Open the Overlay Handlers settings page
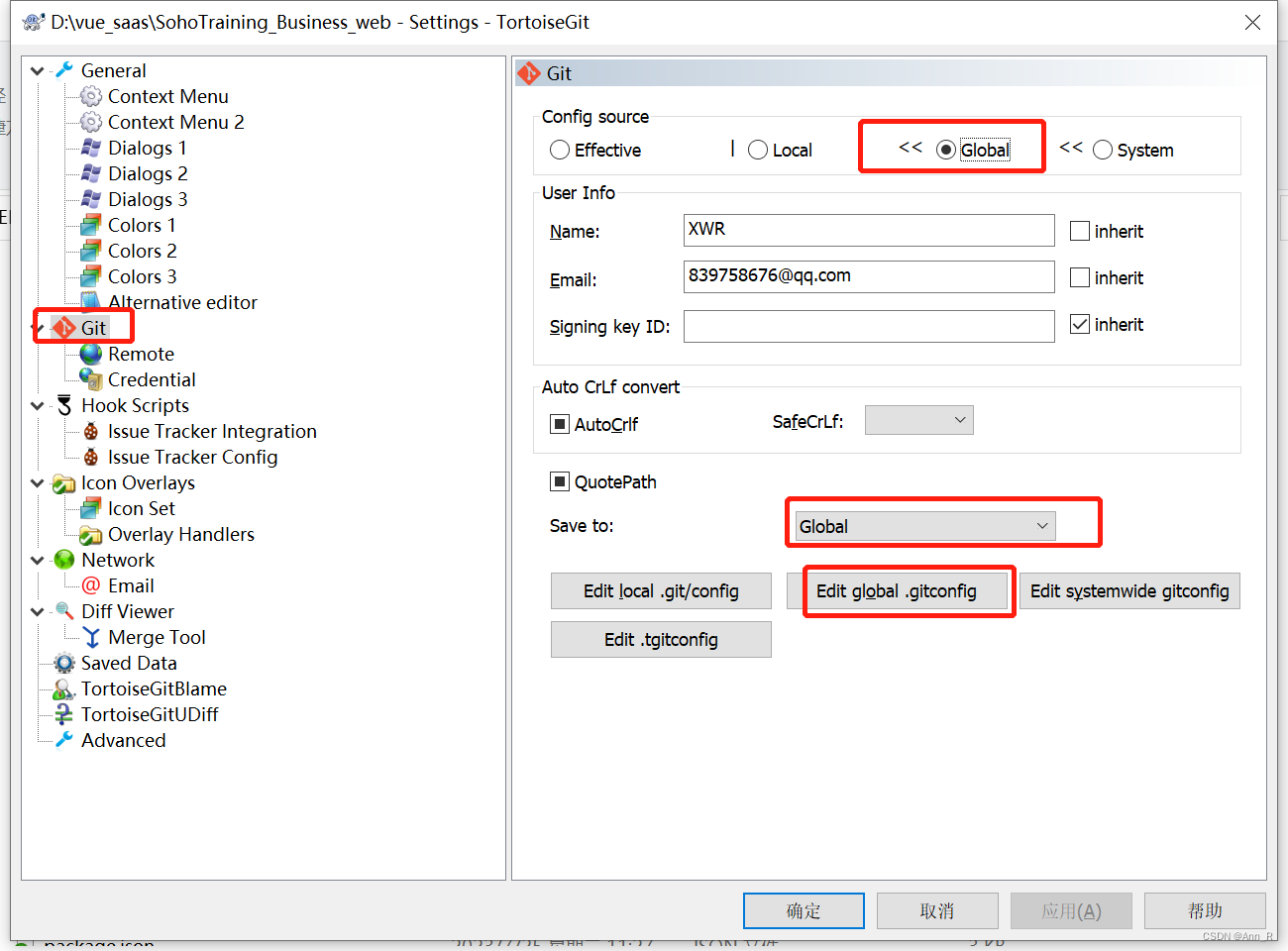Viewport: 1288px width, 951px height. [x=181, y=534]
